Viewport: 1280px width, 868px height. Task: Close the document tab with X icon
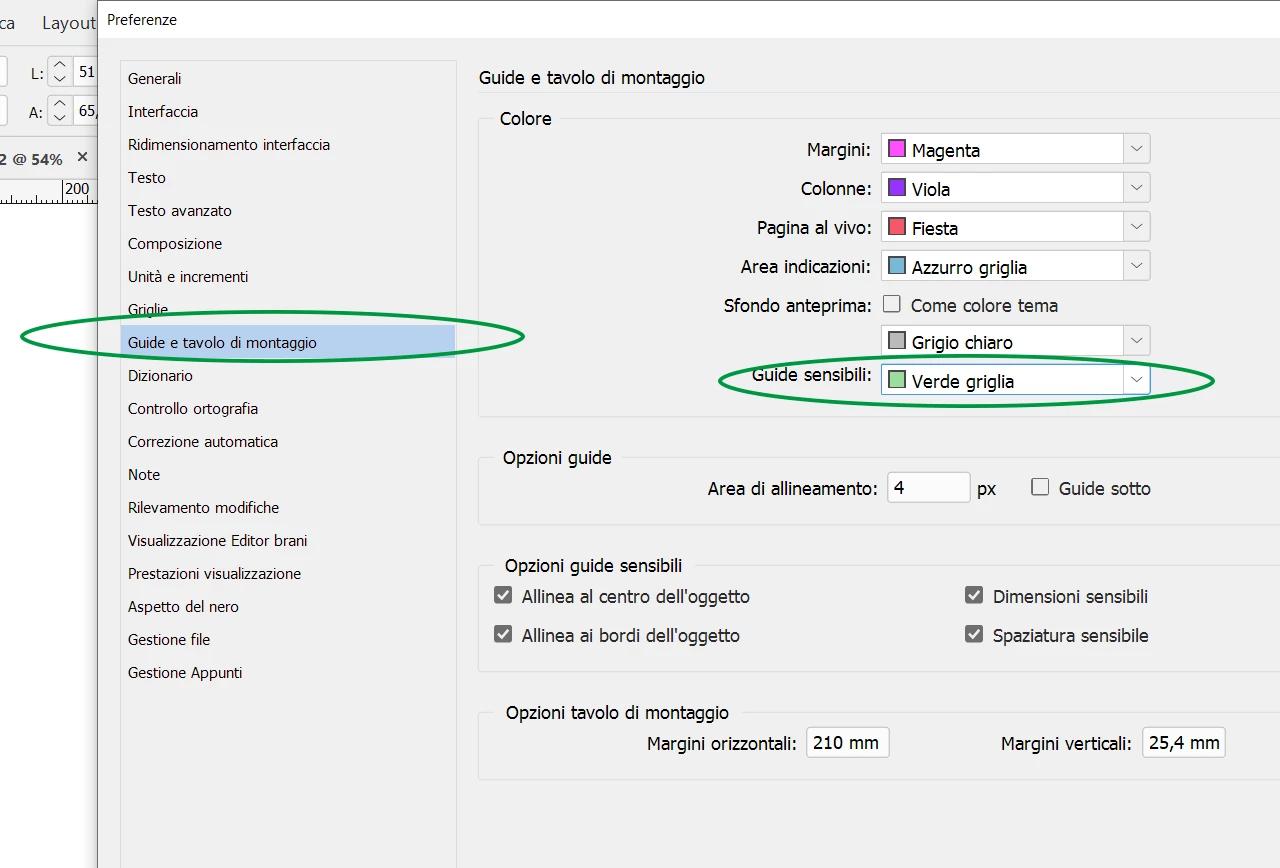pyautogui.click(x=82, y=157)
